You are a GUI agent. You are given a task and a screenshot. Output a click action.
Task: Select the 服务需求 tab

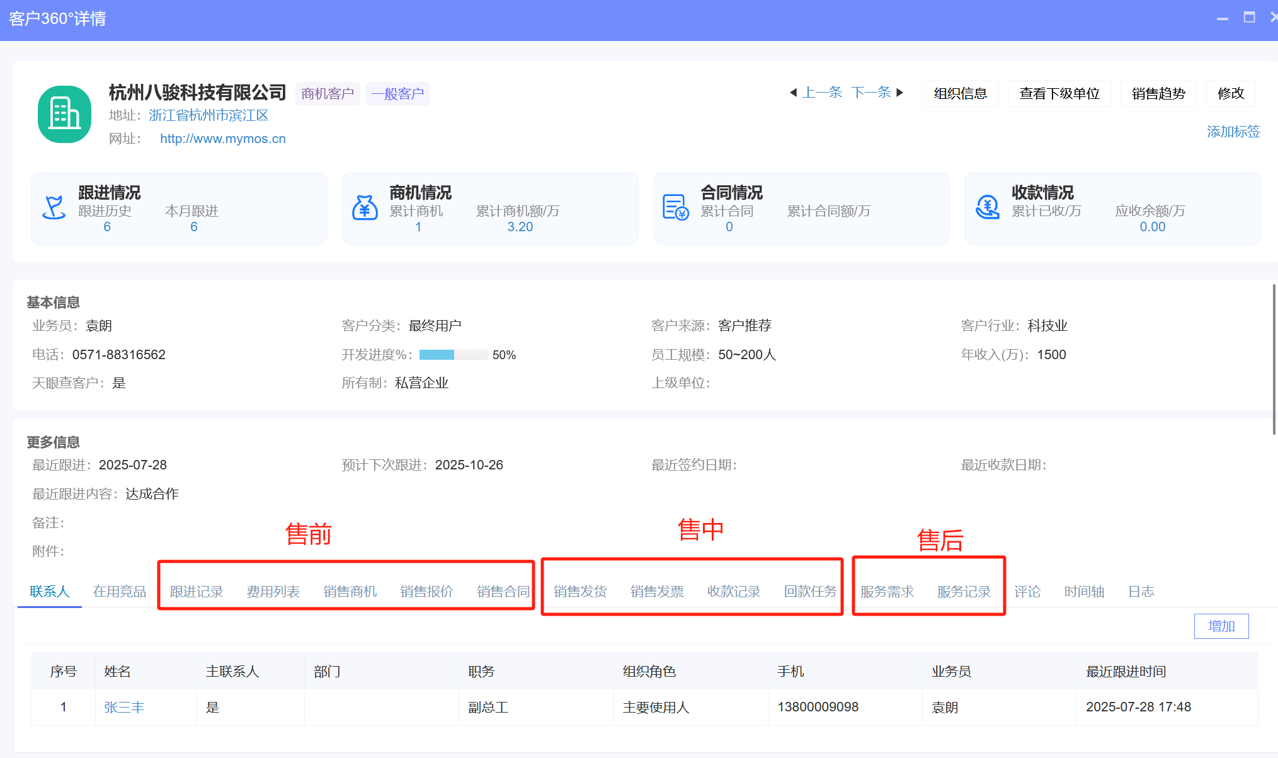click(x=887, y=592)
